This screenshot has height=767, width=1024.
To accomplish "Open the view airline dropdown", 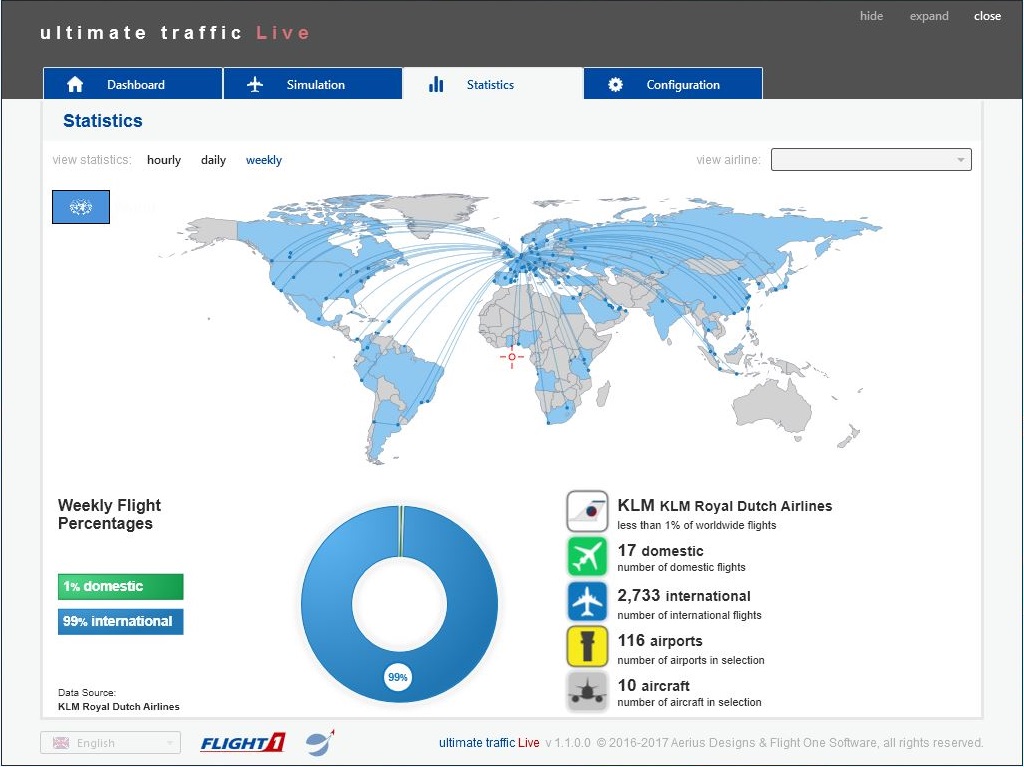I will tap(871, 159).
